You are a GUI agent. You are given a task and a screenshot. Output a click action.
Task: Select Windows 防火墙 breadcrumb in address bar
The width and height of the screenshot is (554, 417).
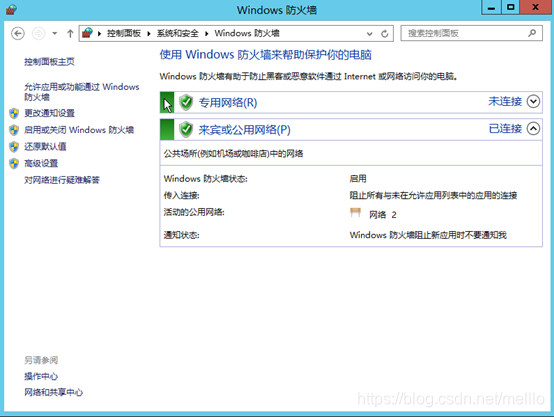point(247,33)
